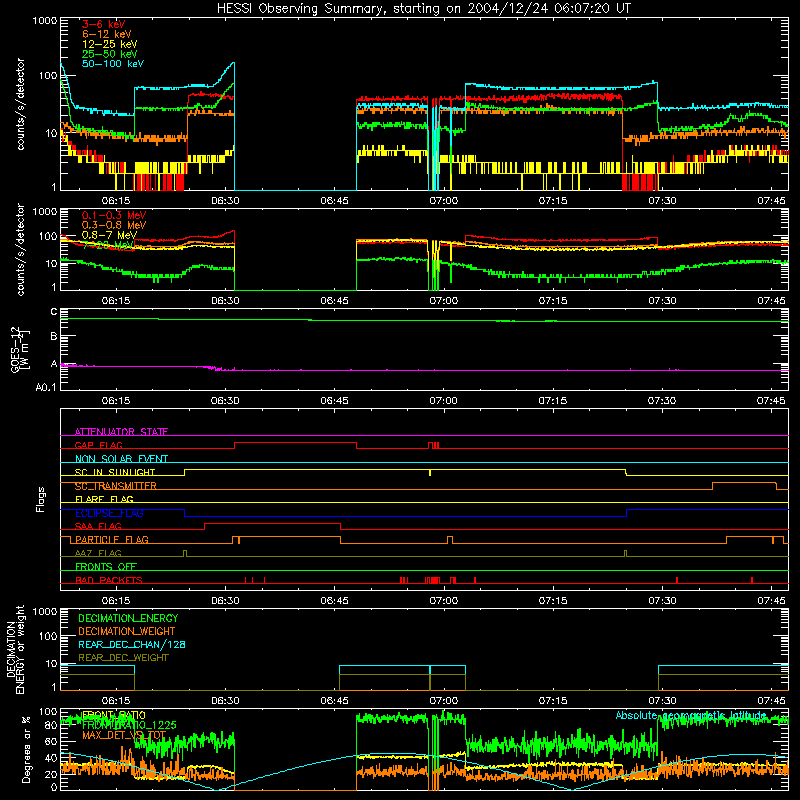Click the MAX_DET_VS_TOT legend label
Image resolution: width=800 pixels, height=800 pixels.
tap(124, 735)
